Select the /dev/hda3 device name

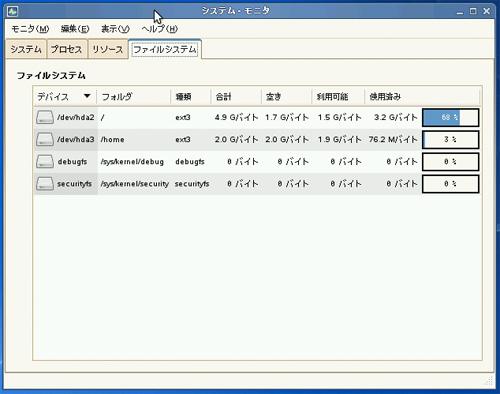point(76,139)
